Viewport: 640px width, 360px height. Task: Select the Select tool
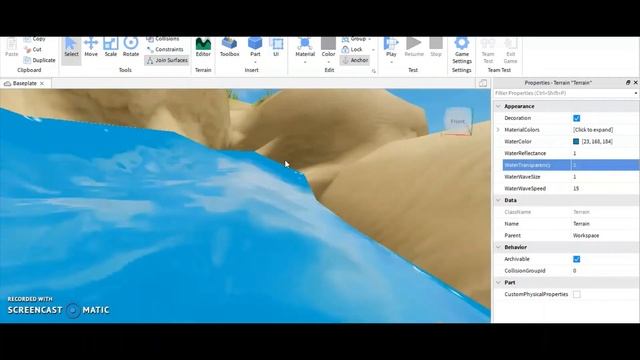pos(71,47)
